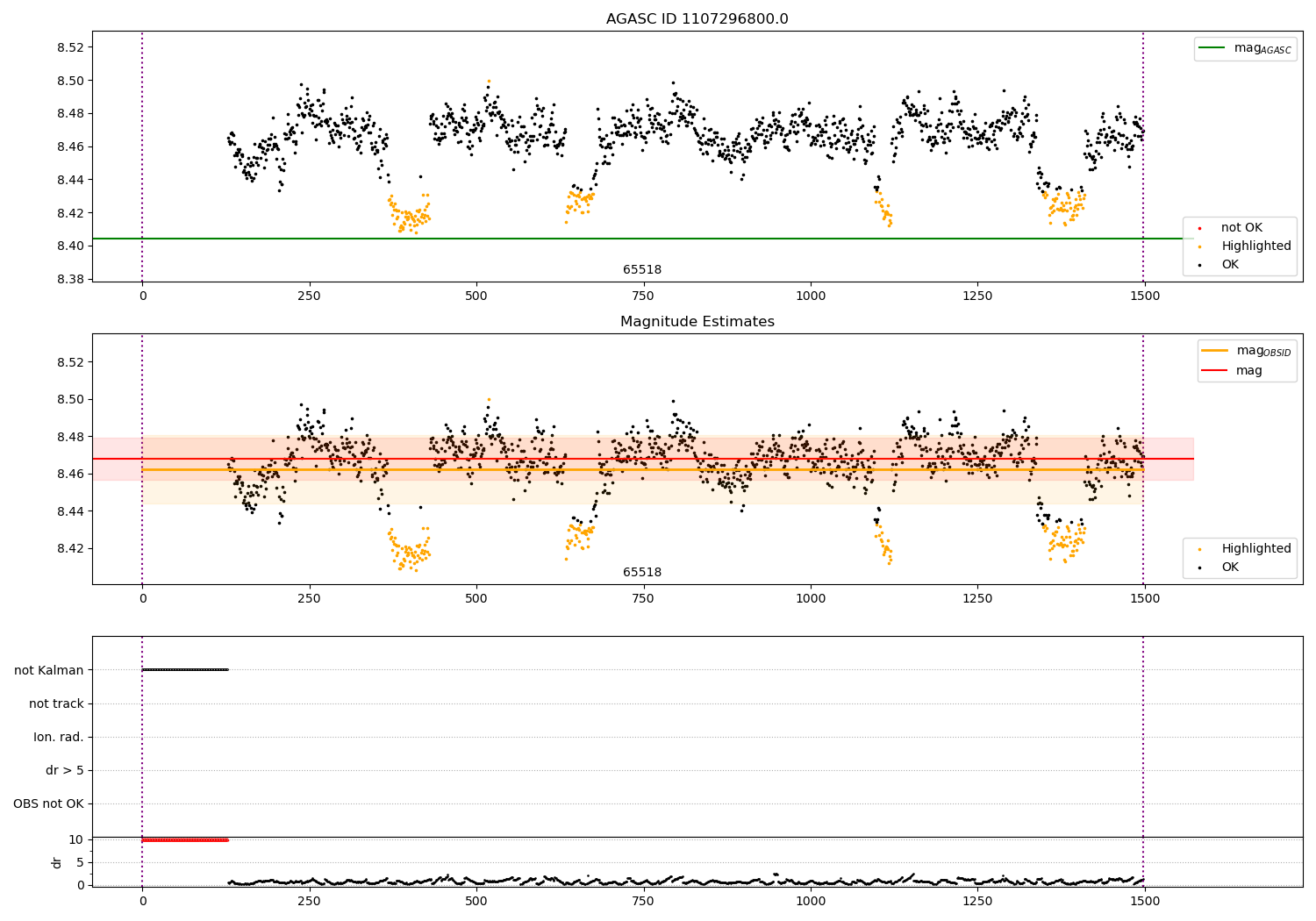Click the 250 x-tick of the middle plot

309,599
